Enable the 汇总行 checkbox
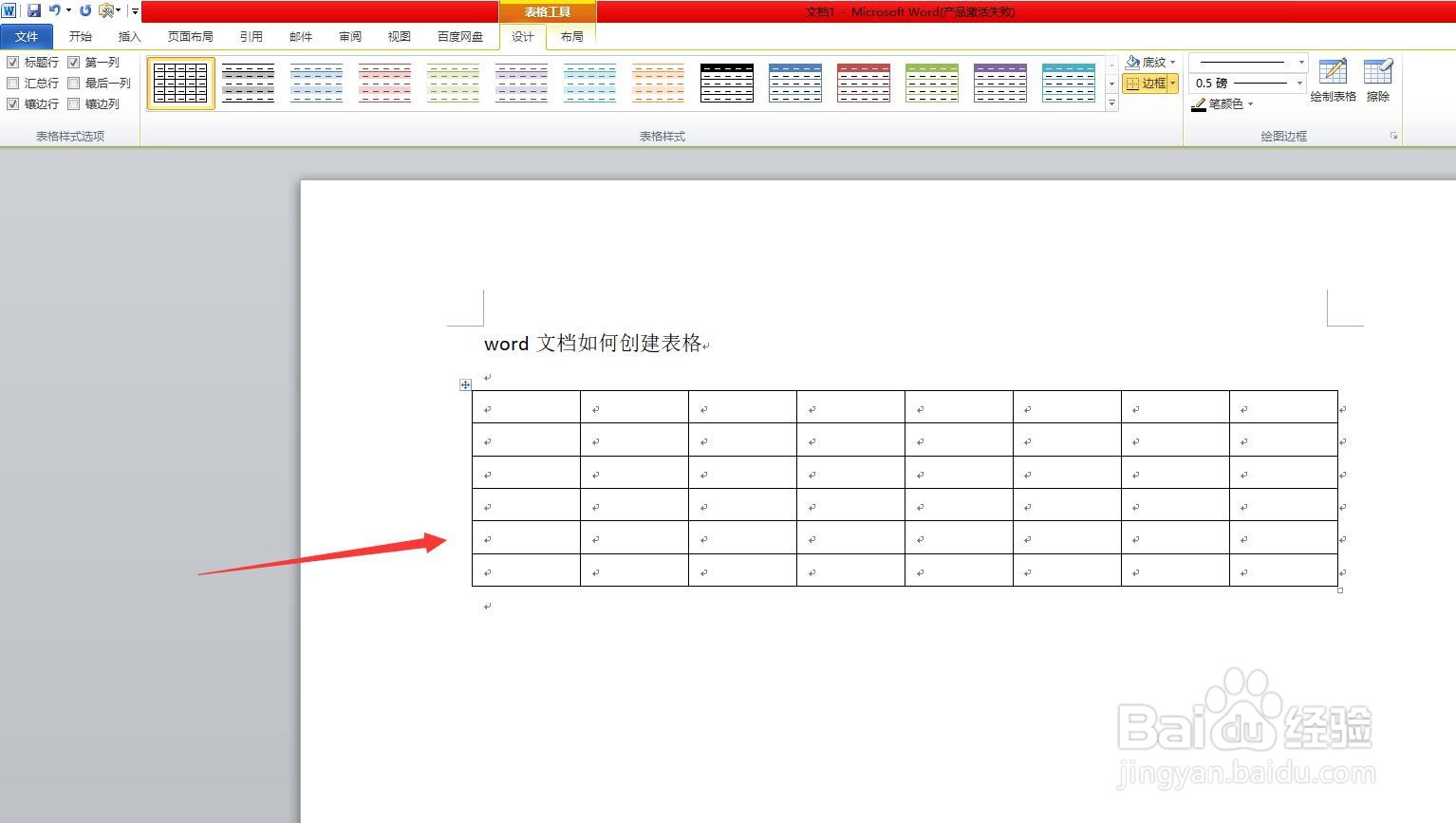The width and height of the screenshot is (1456, 823). (13, 84)
